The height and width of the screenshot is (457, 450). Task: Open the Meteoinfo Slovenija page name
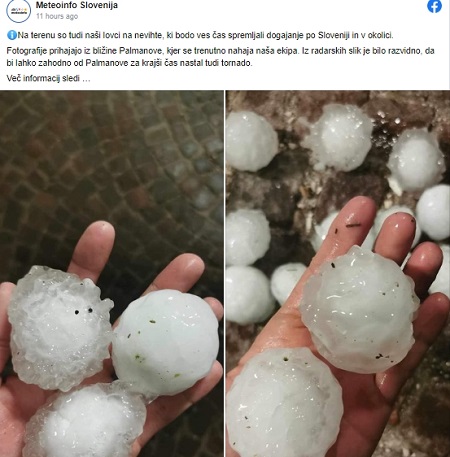(77, 5)
